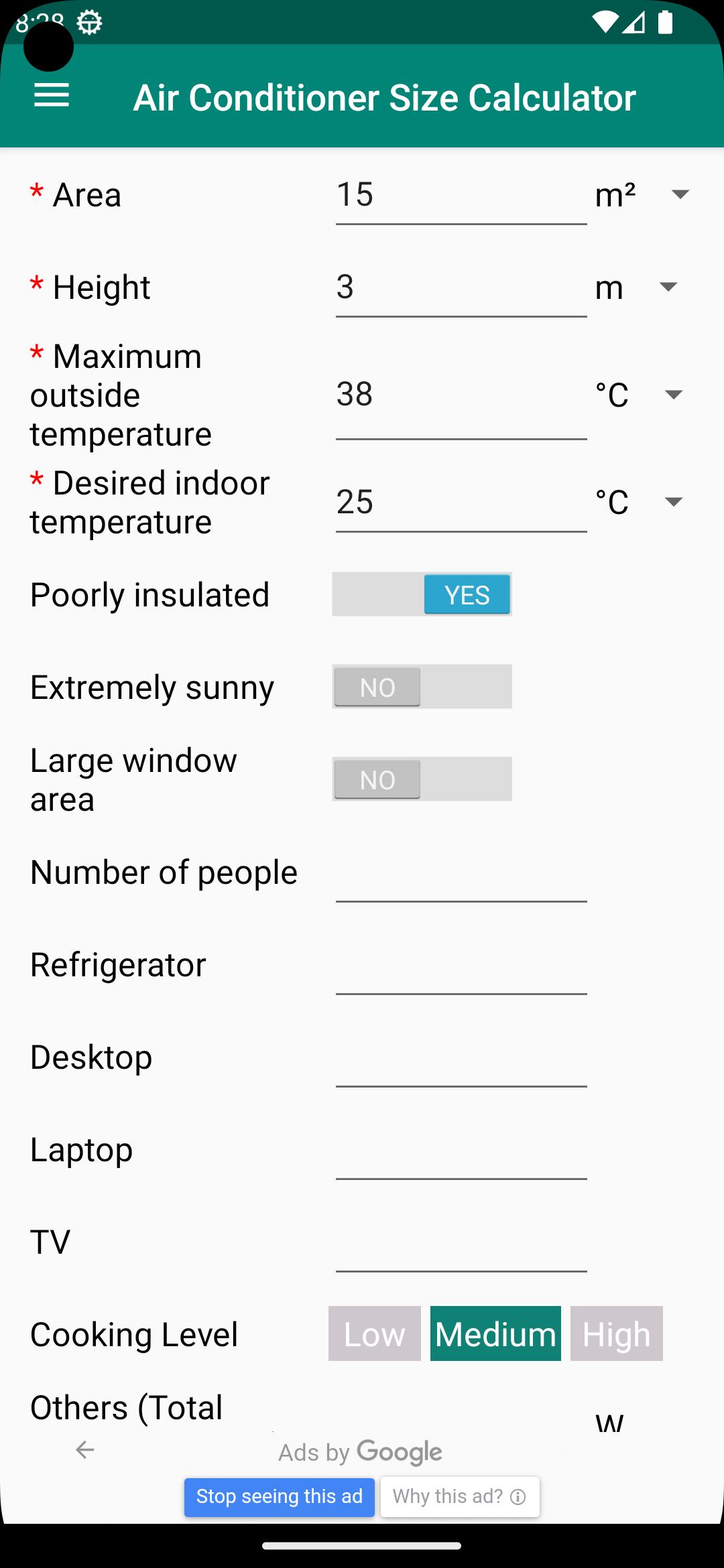Tap the info icon beside Why this ad
Image resolution: width=724 pixels, height=1568 pixels.
pyautogui.click(x=518, y=1497)
